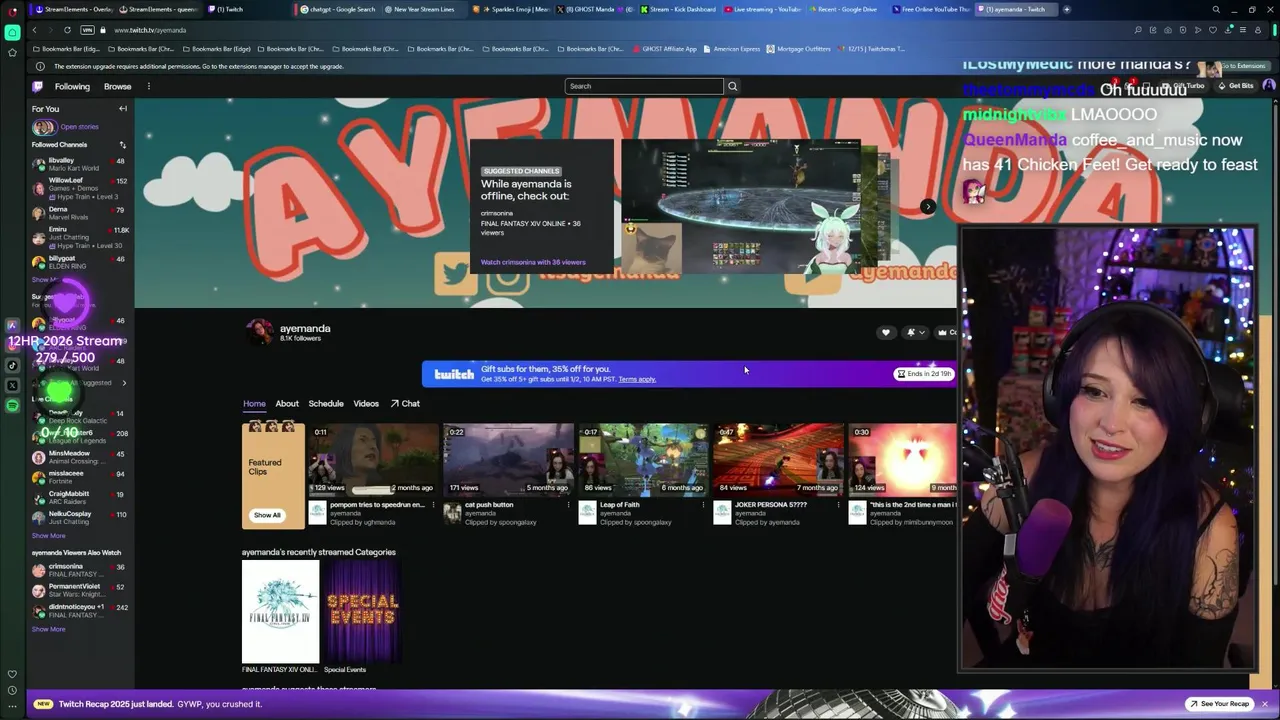
Task: Open the Special Events category thumbnail
Action: point(362,611)
